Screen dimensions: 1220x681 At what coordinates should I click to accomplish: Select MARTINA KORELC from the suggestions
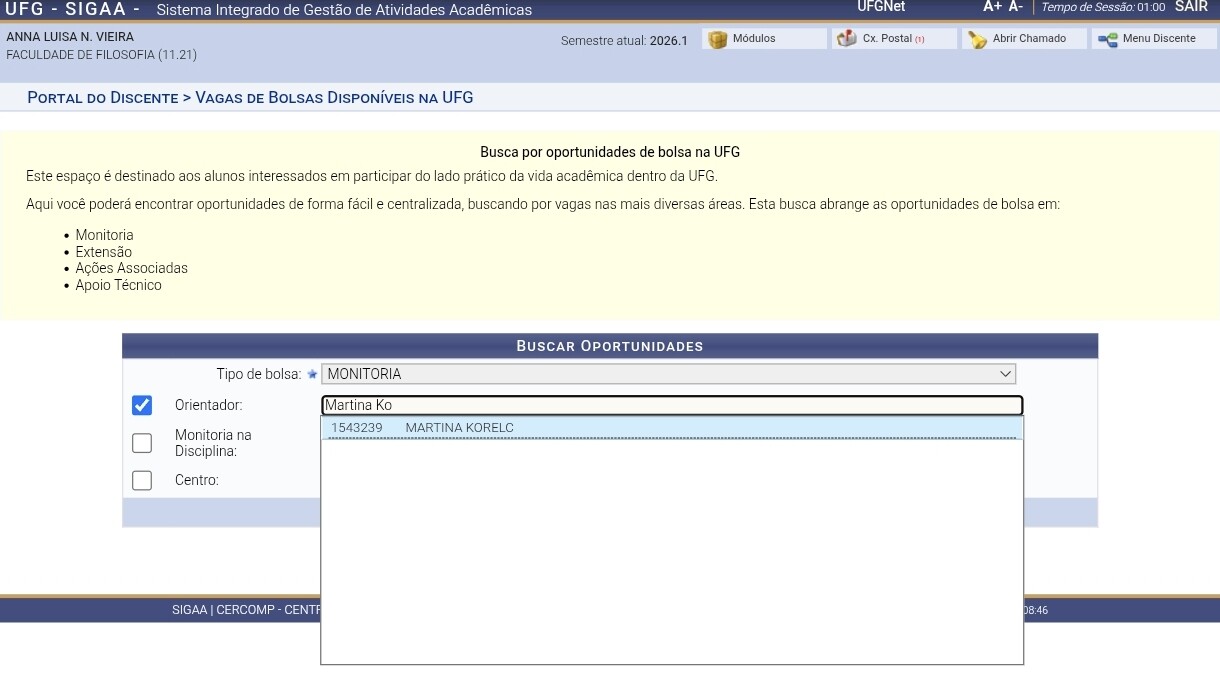672,428
